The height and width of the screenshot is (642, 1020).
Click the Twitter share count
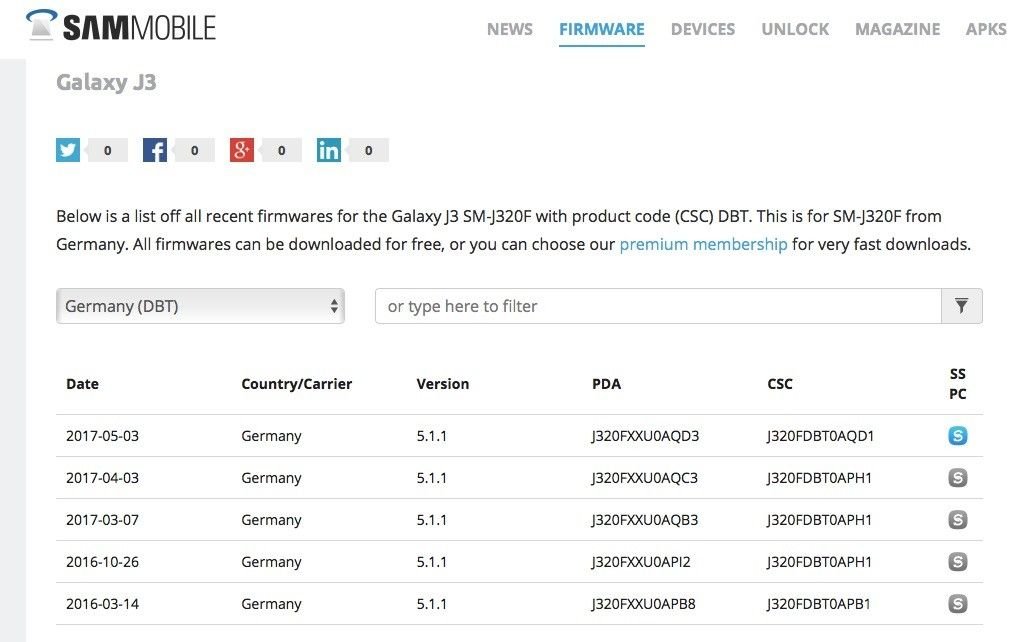(107, 150)
